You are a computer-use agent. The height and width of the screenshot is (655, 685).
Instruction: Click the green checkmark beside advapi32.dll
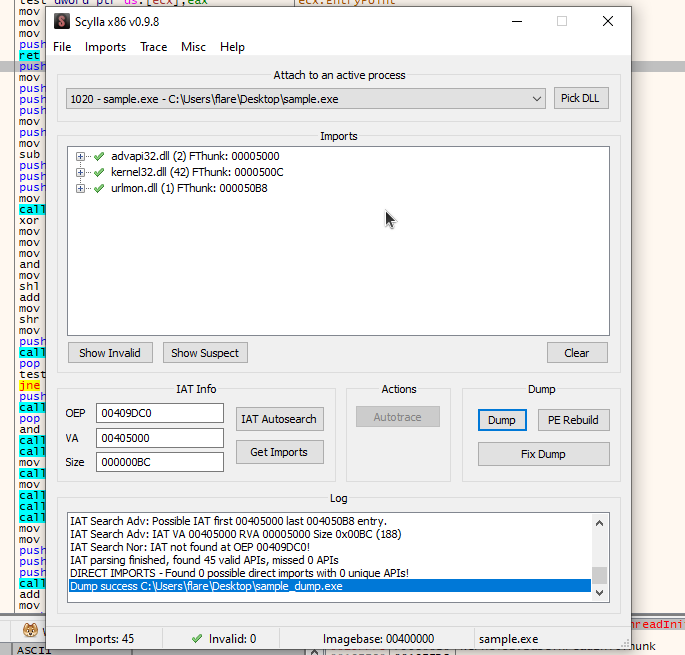pos(99,156)
